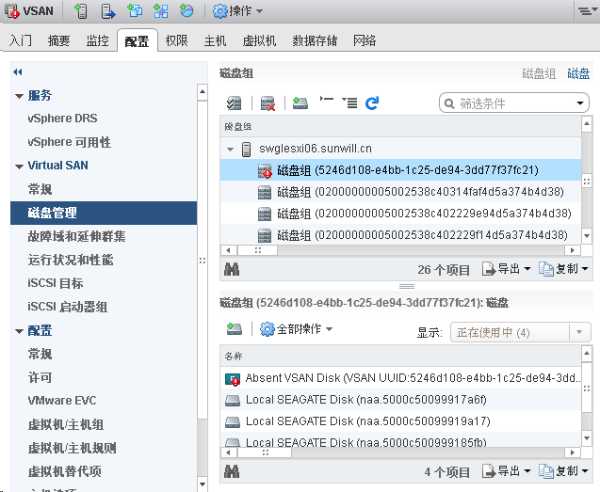Open the 正在使用中 (4) display dropdown

coord(520,332)
